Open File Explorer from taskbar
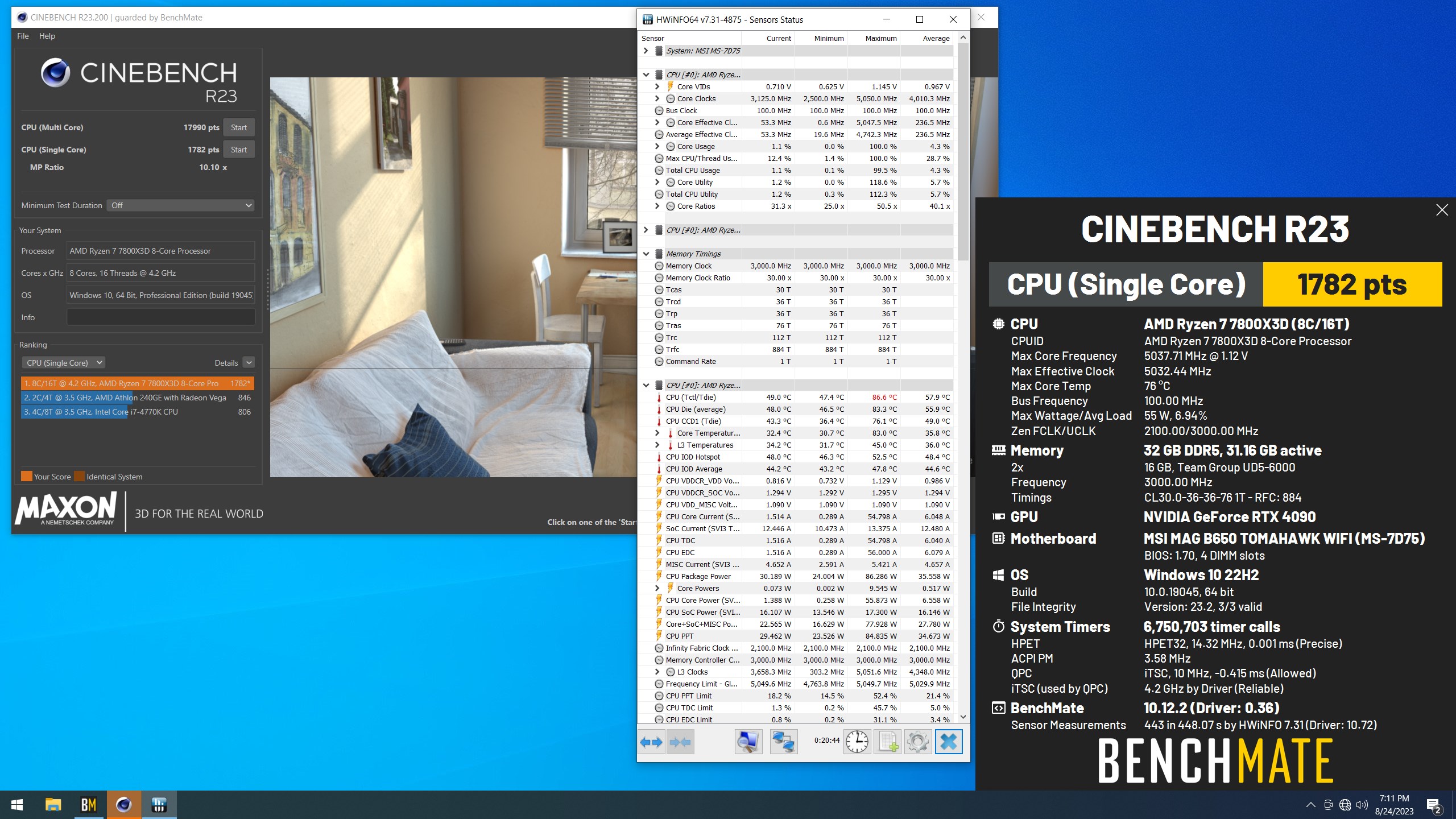The image size is (1456, 819). point(53,805)
